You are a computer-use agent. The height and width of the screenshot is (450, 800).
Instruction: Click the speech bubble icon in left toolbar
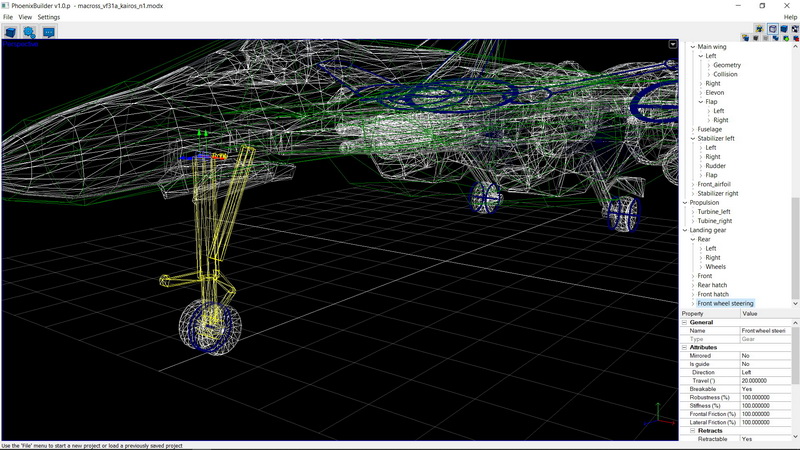(48, 32)
